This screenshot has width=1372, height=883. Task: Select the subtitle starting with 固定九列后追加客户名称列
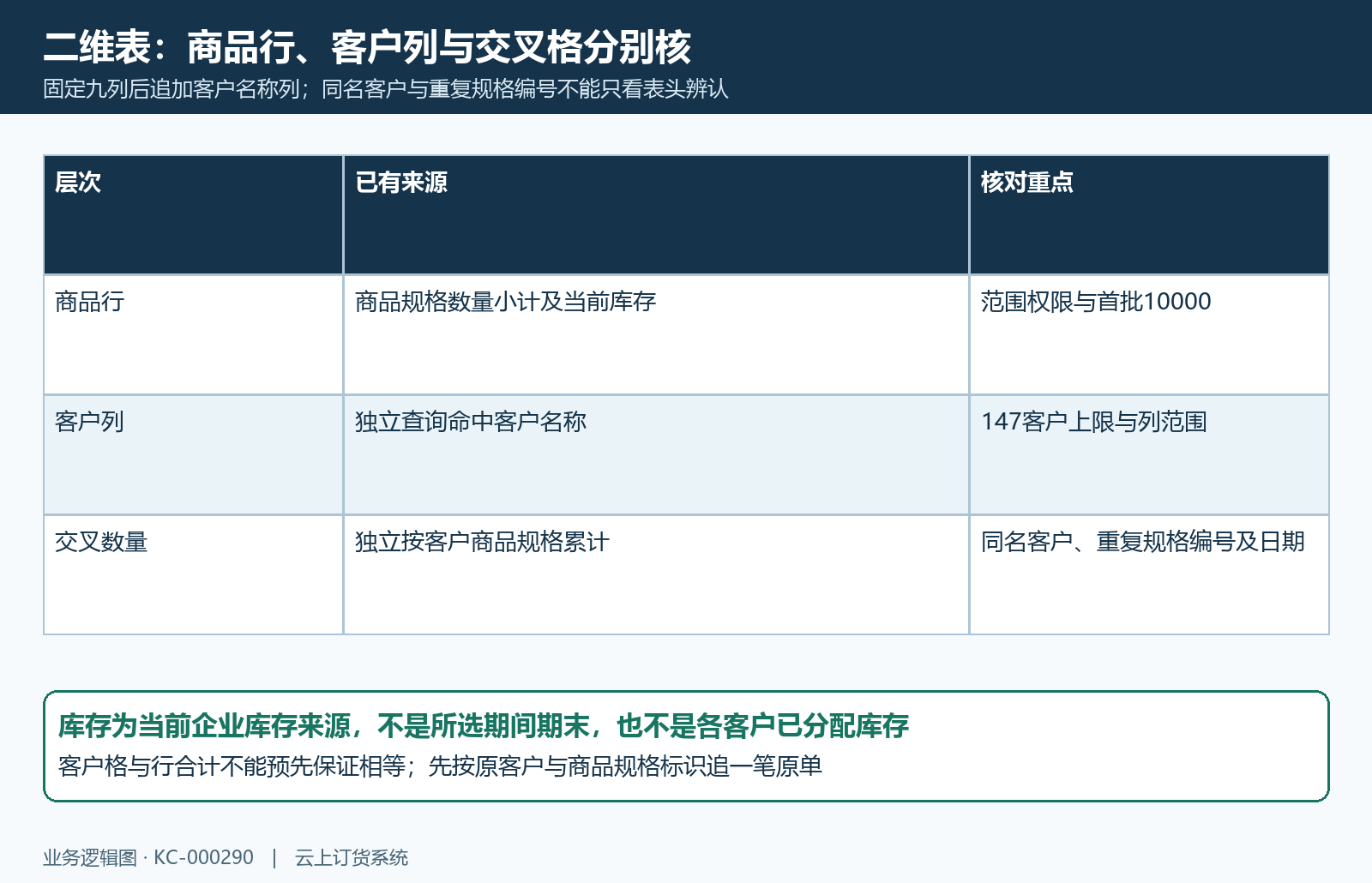click(386, 89)
